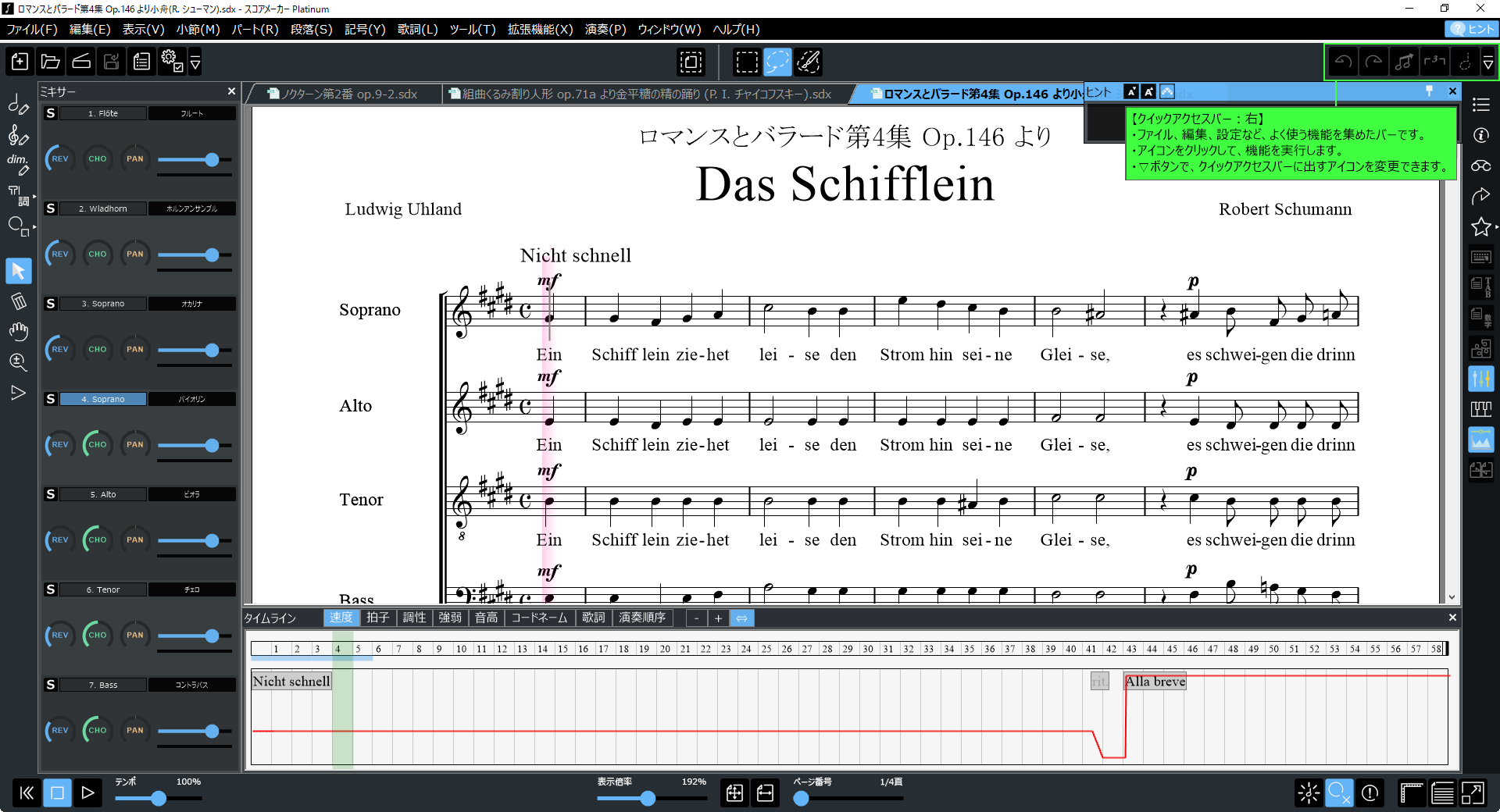This screenshot has width=1500, height=812.
Task: Adjust the テンポ slider
Action: point(159,799)
